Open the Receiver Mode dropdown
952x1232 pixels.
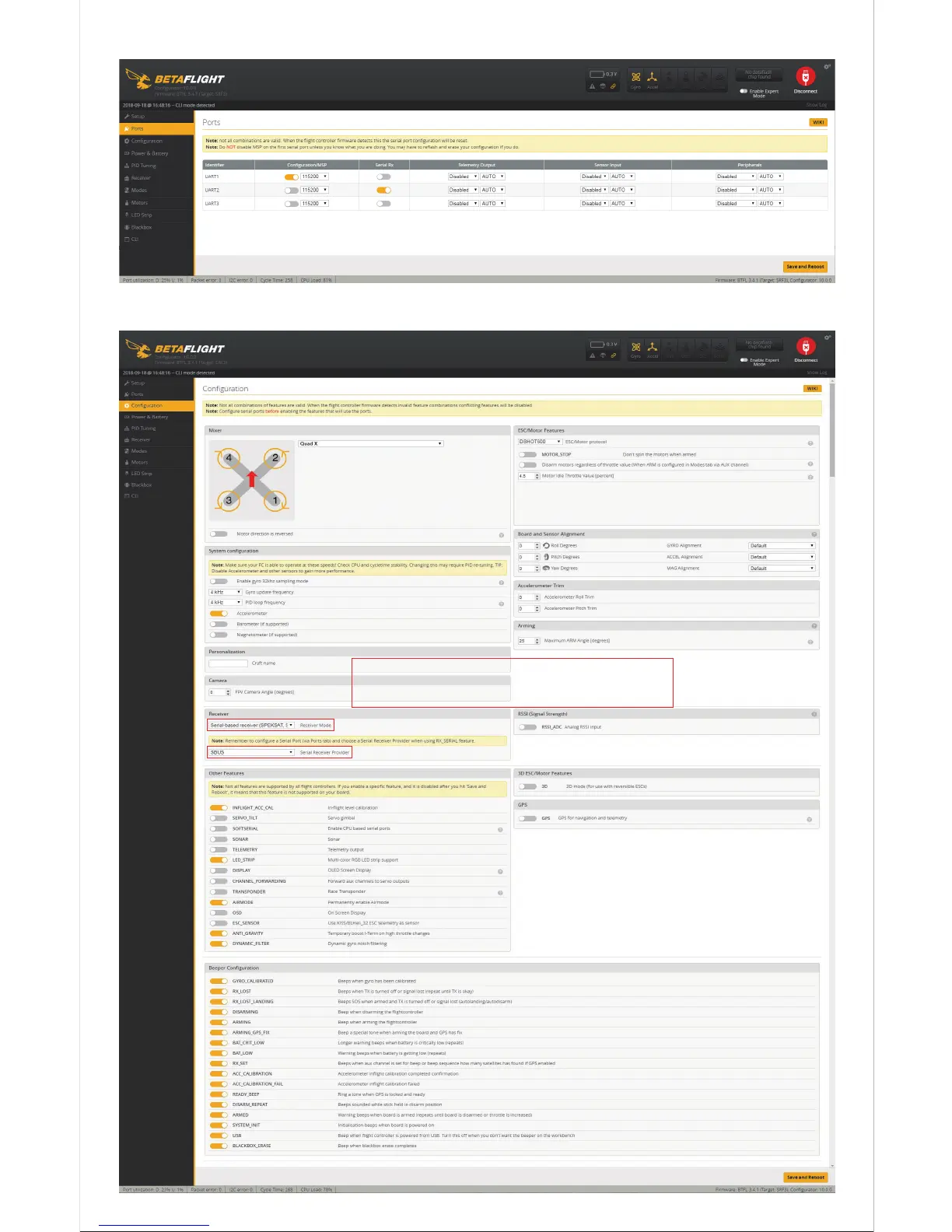pos(251,725)
